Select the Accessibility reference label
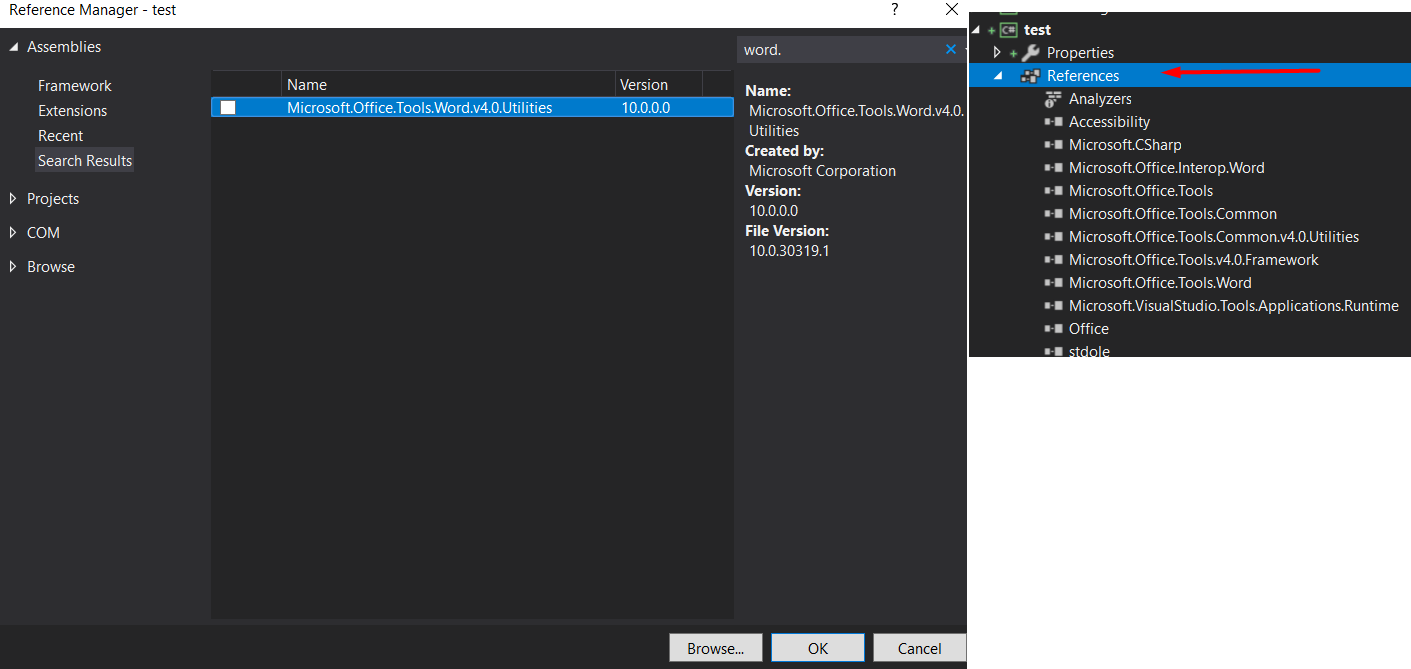Screen dimensions: 1411x669 coord(1109,122)
